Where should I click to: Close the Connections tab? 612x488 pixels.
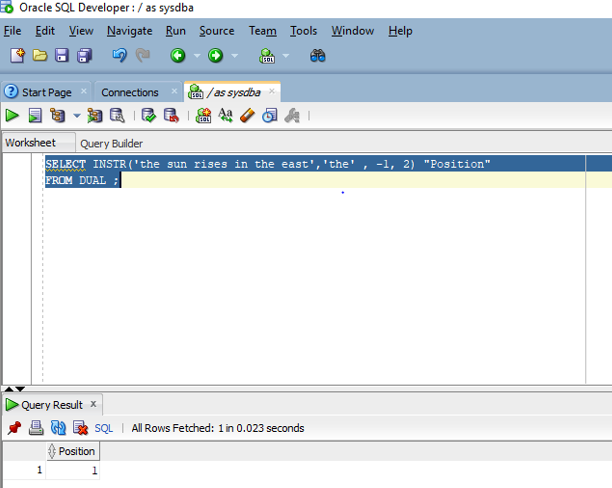pyautogui.click(x=174, y=91)
